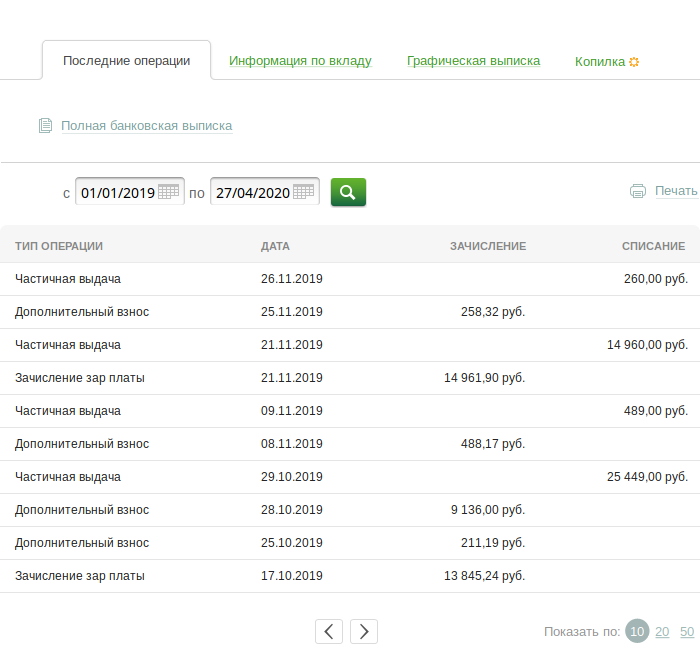Click the ЗАЧИСЛЕНИЕ column header

click(x=488, y=246)
